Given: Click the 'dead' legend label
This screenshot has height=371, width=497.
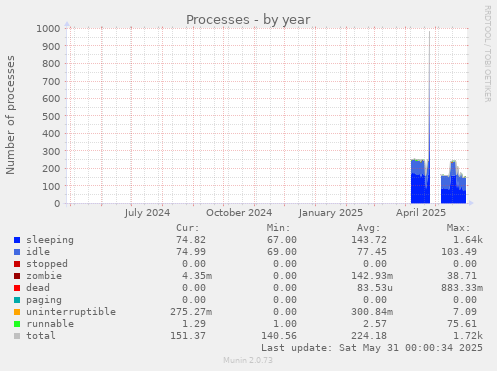Looking at the screenshot, I should 38,288.
